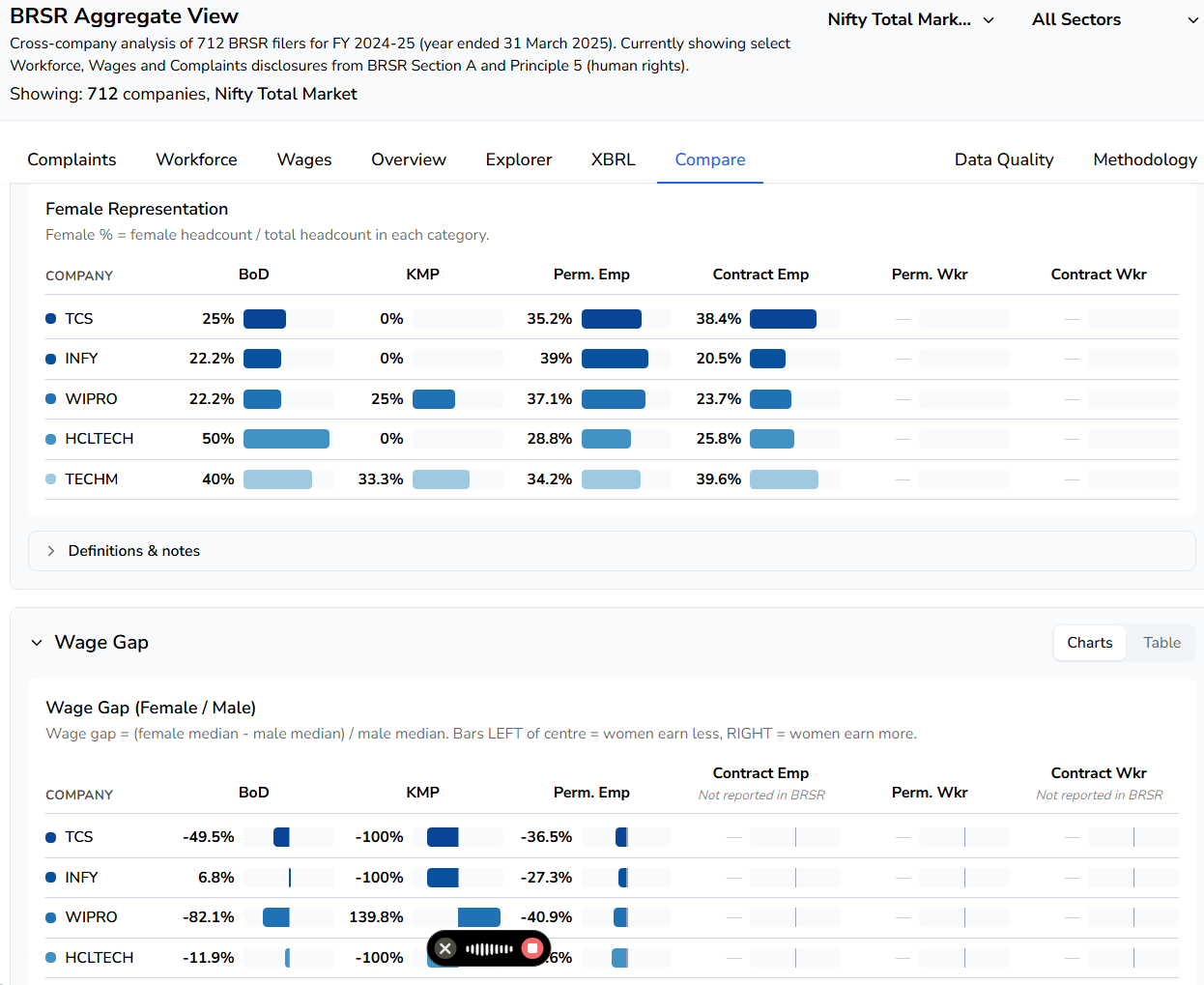The image size is (1204, 985).
Task: Click the Perm. Emp column header in Female Representation
Action: tap(591, 275)
